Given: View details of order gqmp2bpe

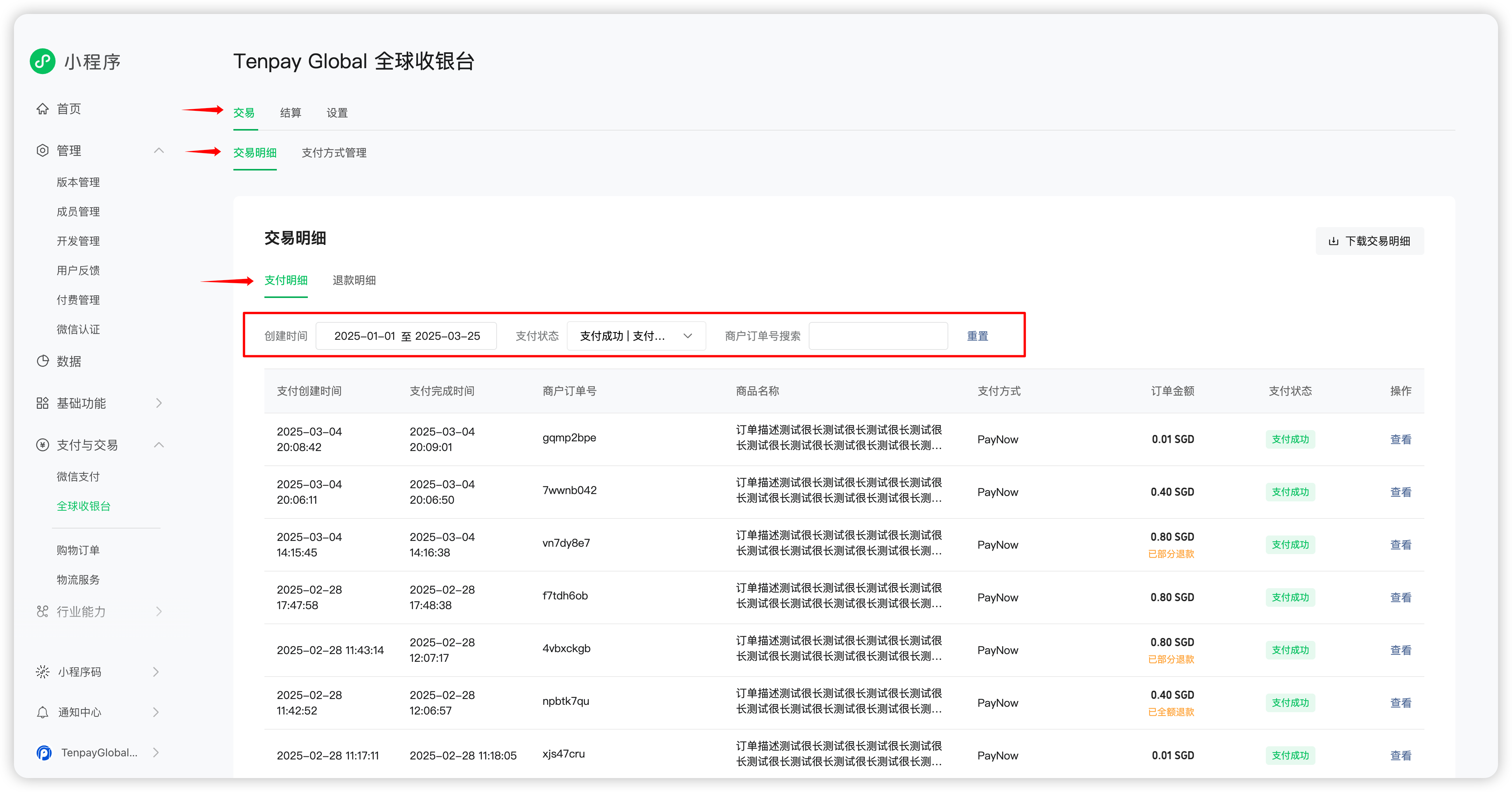Looking at the screenshot, I should (x=1400, y=439).
